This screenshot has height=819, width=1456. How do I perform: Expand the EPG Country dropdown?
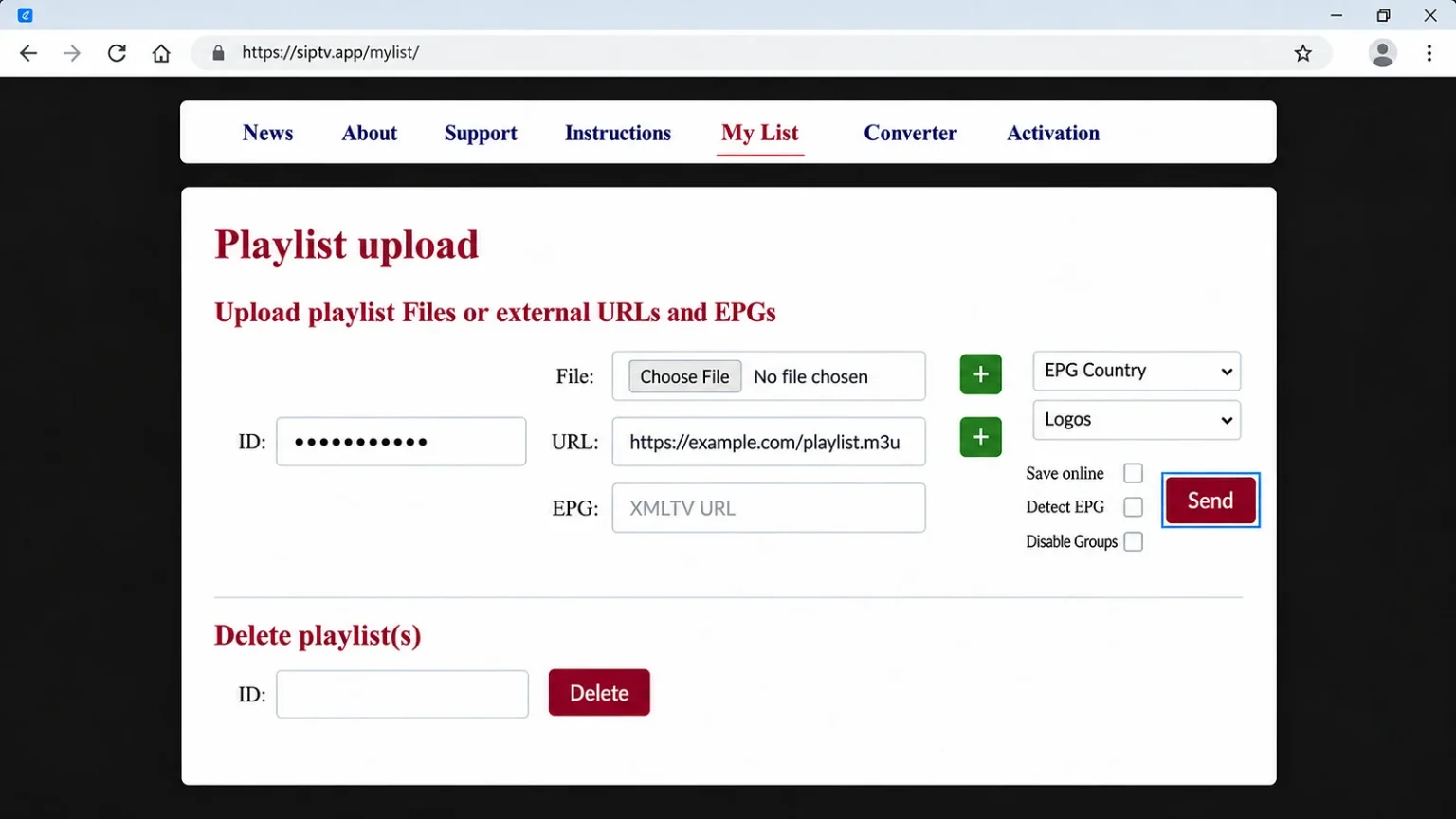(1137, 371)
